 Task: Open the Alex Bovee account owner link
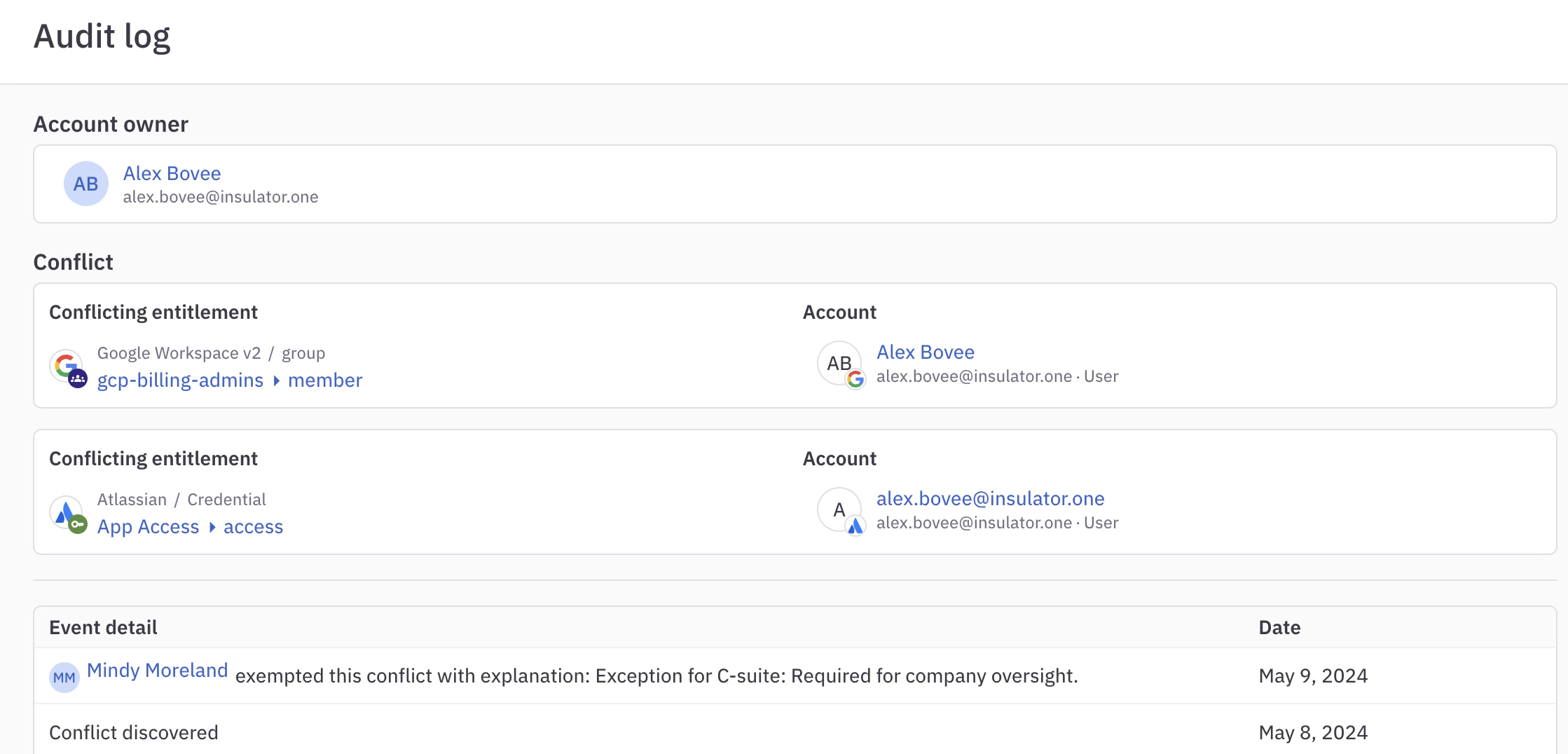pos(172,173)
